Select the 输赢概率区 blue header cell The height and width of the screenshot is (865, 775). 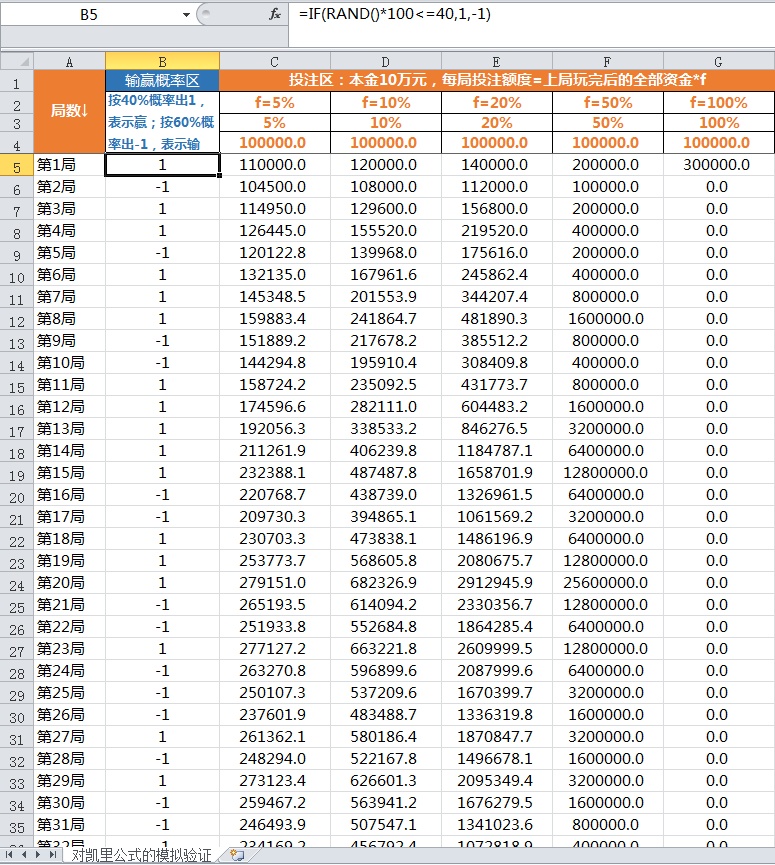click(162, 81)
